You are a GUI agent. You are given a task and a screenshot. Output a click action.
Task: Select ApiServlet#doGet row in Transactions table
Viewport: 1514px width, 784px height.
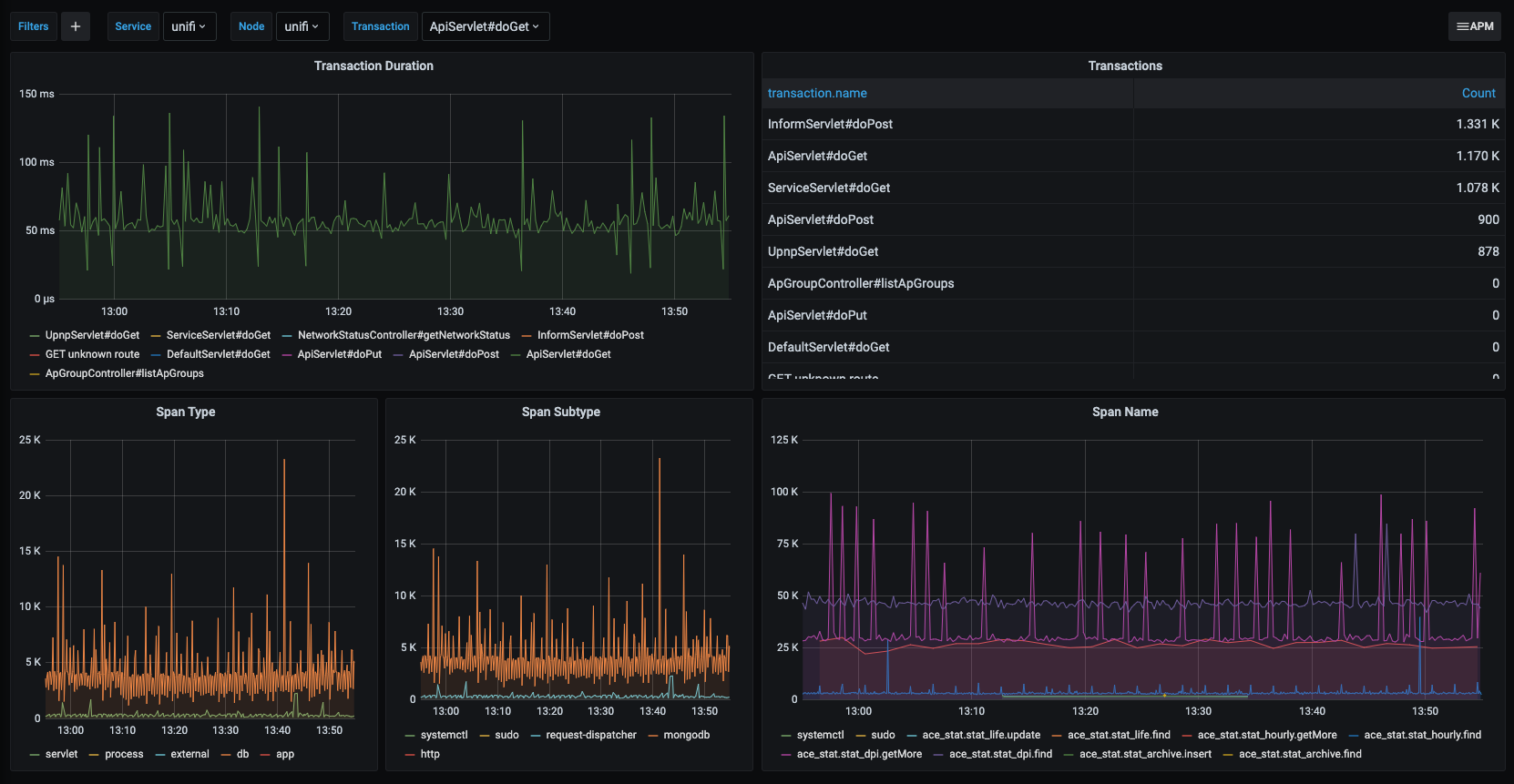tap(1133, 156)
